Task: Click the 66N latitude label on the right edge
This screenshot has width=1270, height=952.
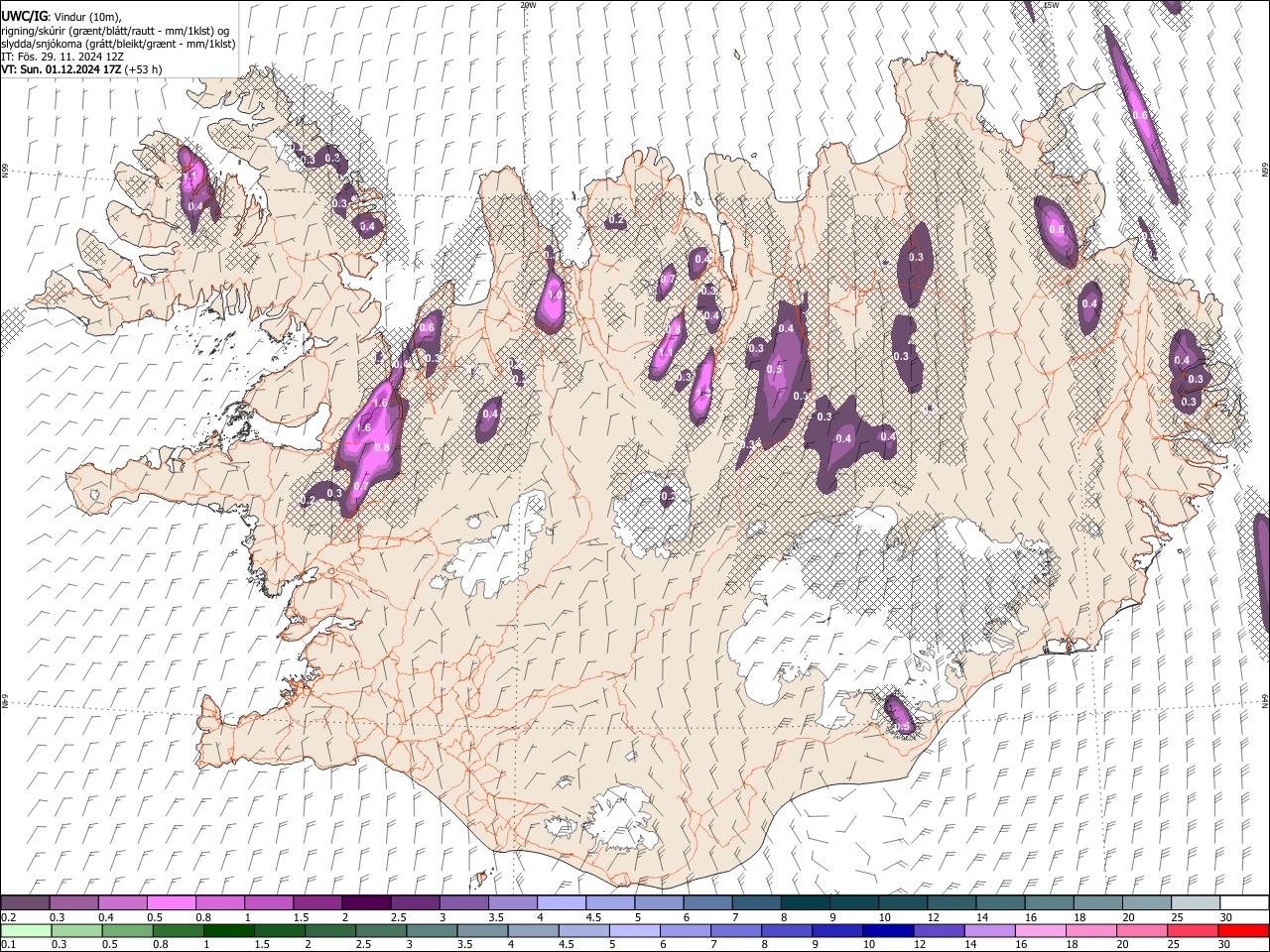Action: tap(1265, 170)
